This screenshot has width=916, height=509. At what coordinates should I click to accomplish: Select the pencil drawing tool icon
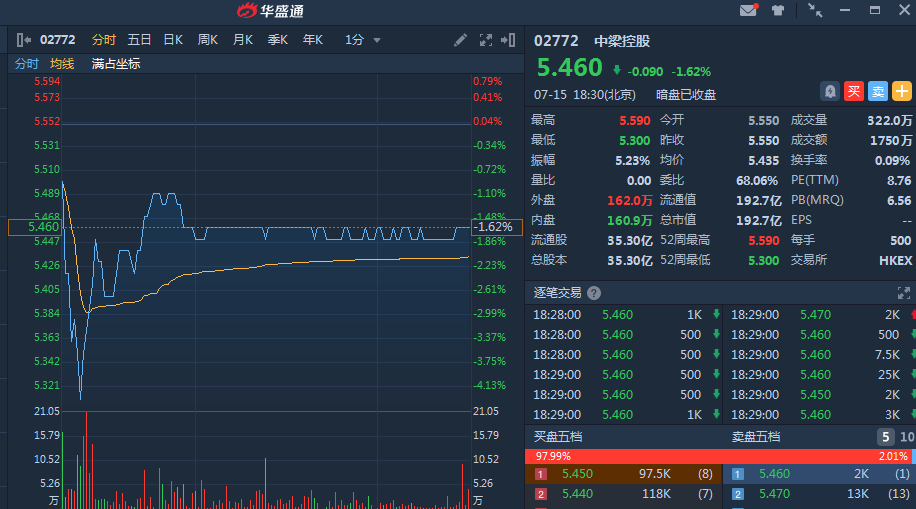pos(460,40)
